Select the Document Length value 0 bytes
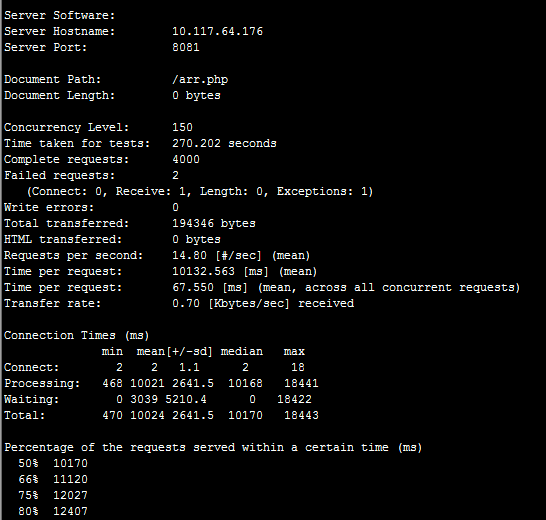The image size is (546, 520). coord(196,95)
